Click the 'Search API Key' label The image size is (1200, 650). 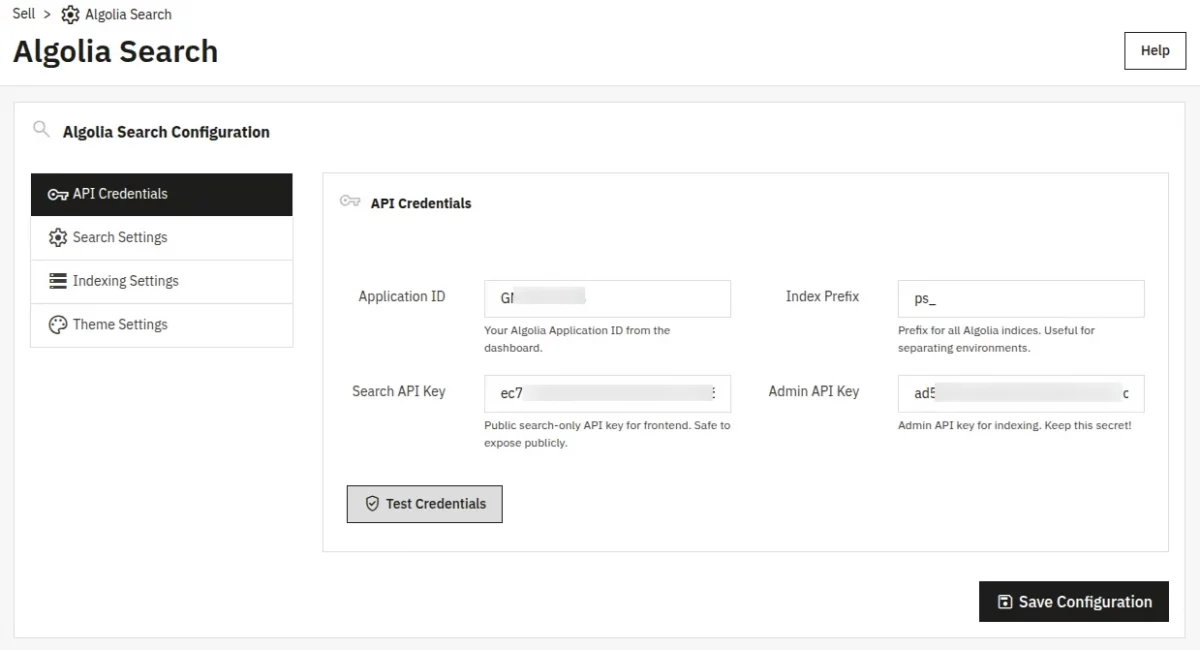(x=399, y=392)
